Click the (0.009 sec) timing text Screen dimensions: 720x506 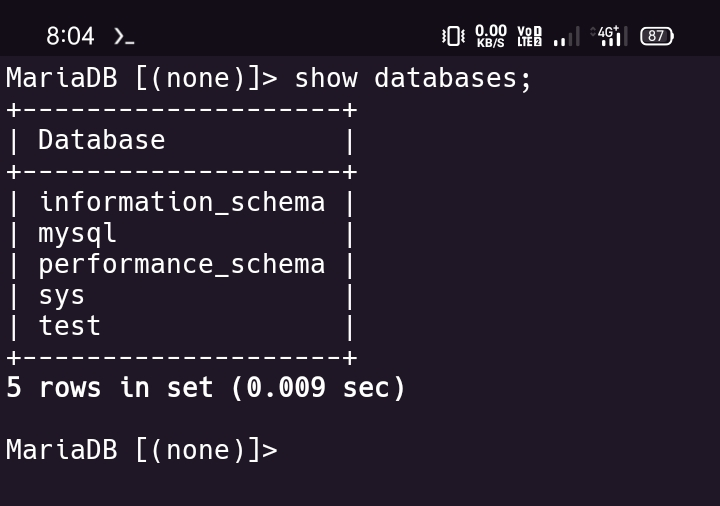point(318,388)
